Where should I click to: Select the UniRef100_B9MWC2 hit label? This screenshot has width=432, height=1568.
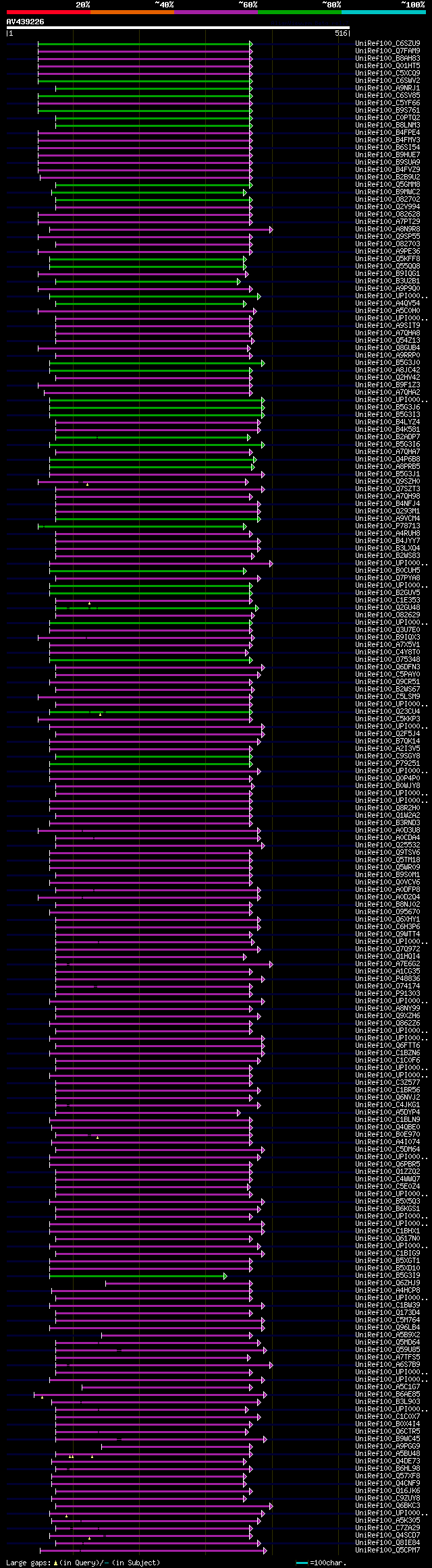tap(387, 192)
